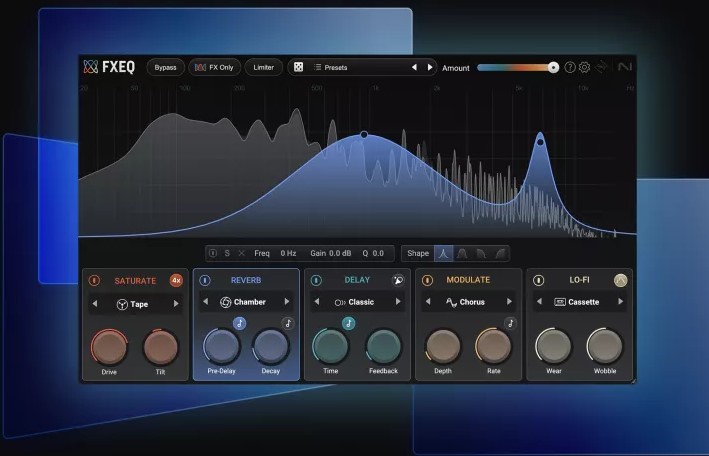Toggle the selected band power button
Screen dimensions: 709x456
213,253
